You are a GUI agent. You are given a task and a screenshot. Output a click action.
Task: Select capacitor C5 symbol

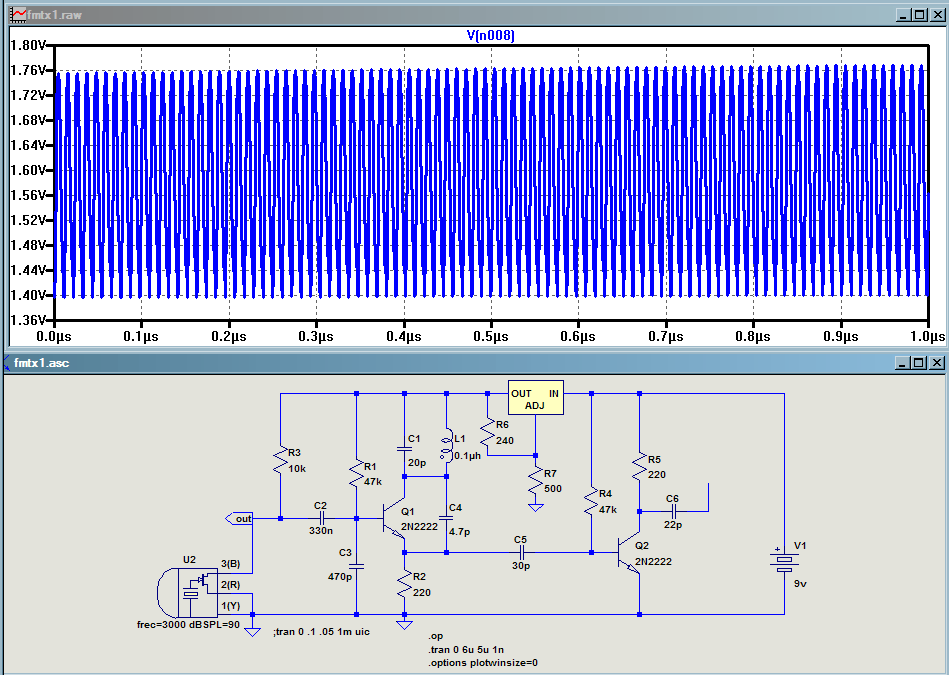coord(521,552)
